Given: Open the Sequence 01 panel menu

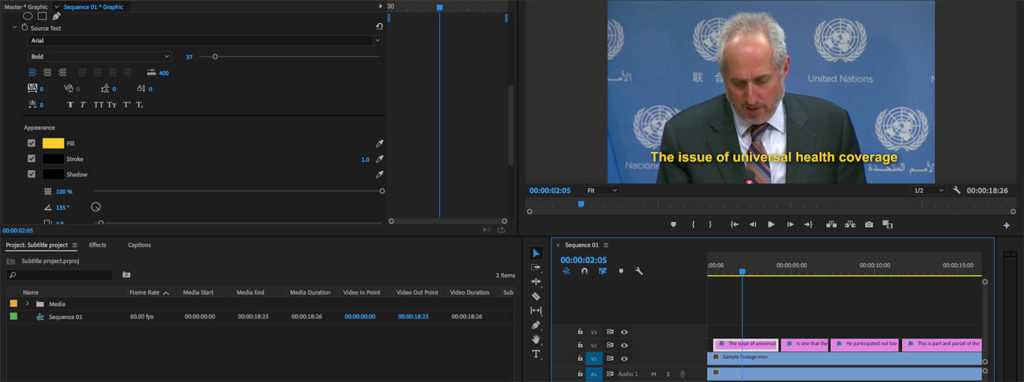Looking at the screenshot, I should tap(606, 245).
